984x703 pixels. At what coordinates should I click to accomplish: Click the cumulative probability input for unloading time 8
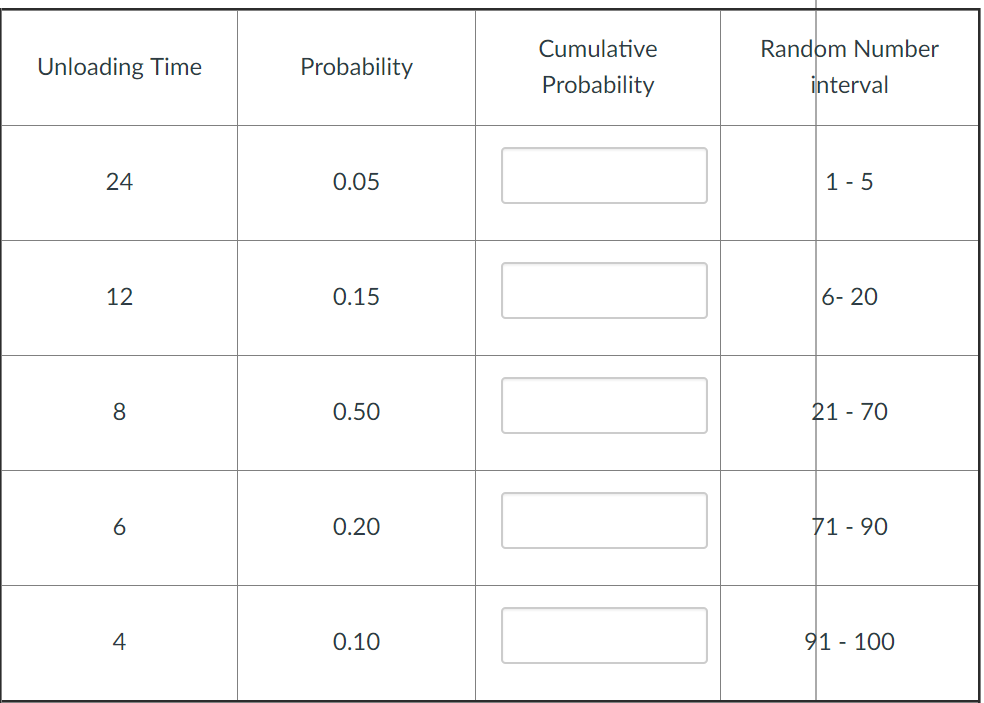click(604, 405)
